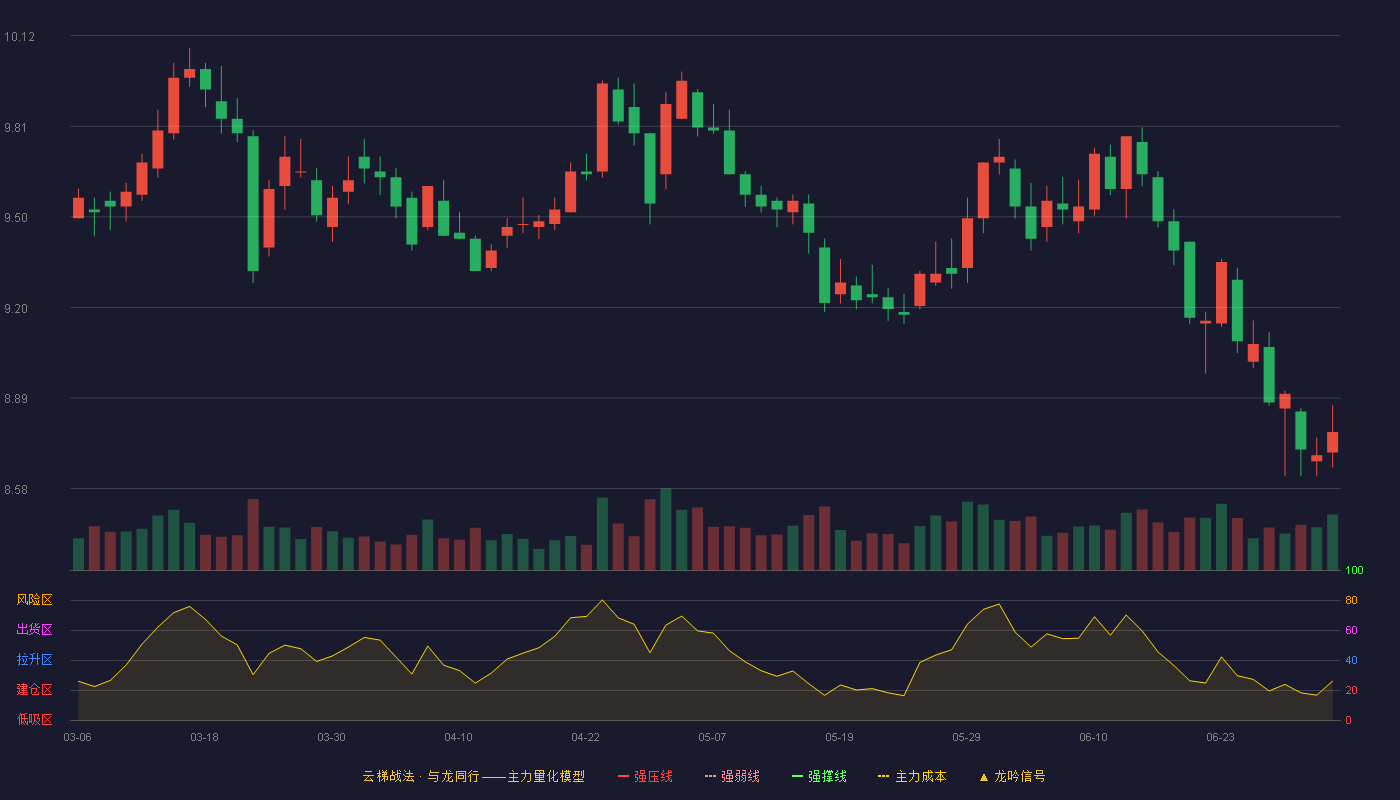Click the 04-10 date axis label
The height and width of the screenshot is (800, 1400).
458,737
